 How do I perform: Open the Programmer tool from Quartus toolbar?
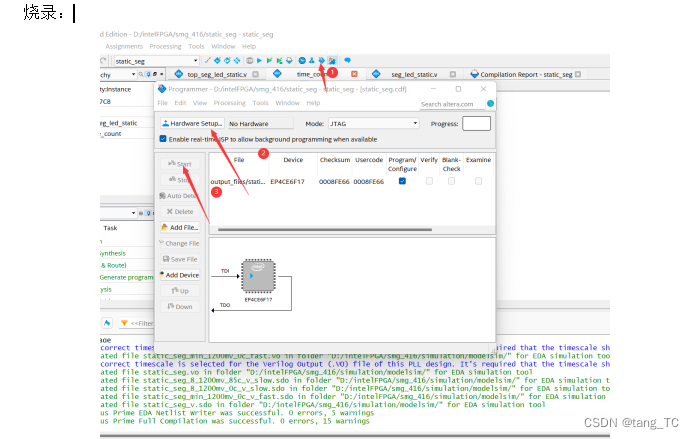click(322, 61)
